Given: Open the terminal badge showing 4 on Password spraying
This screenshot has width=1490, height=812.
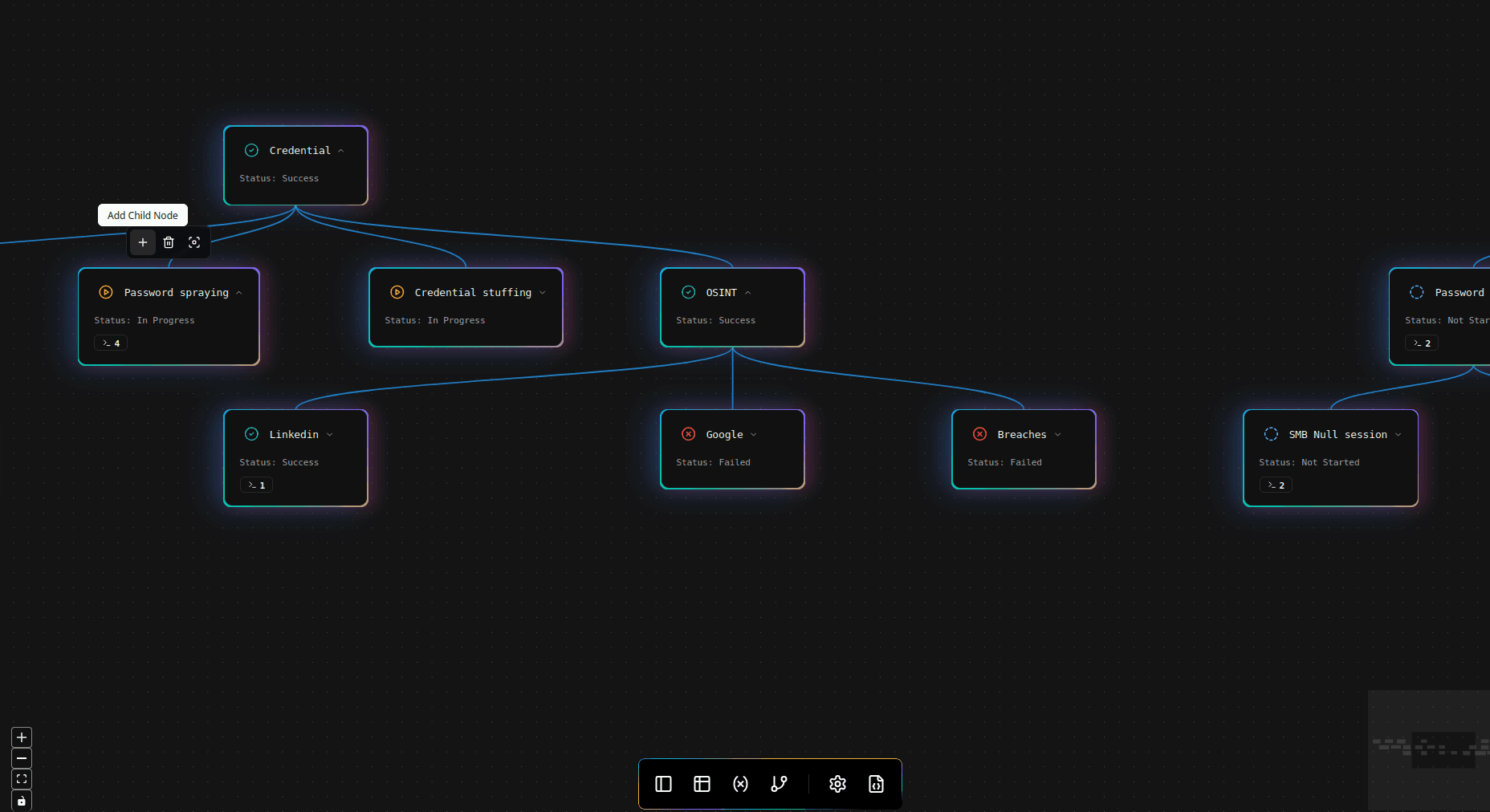Looking at the screenshot, I should tap(110, 343).
